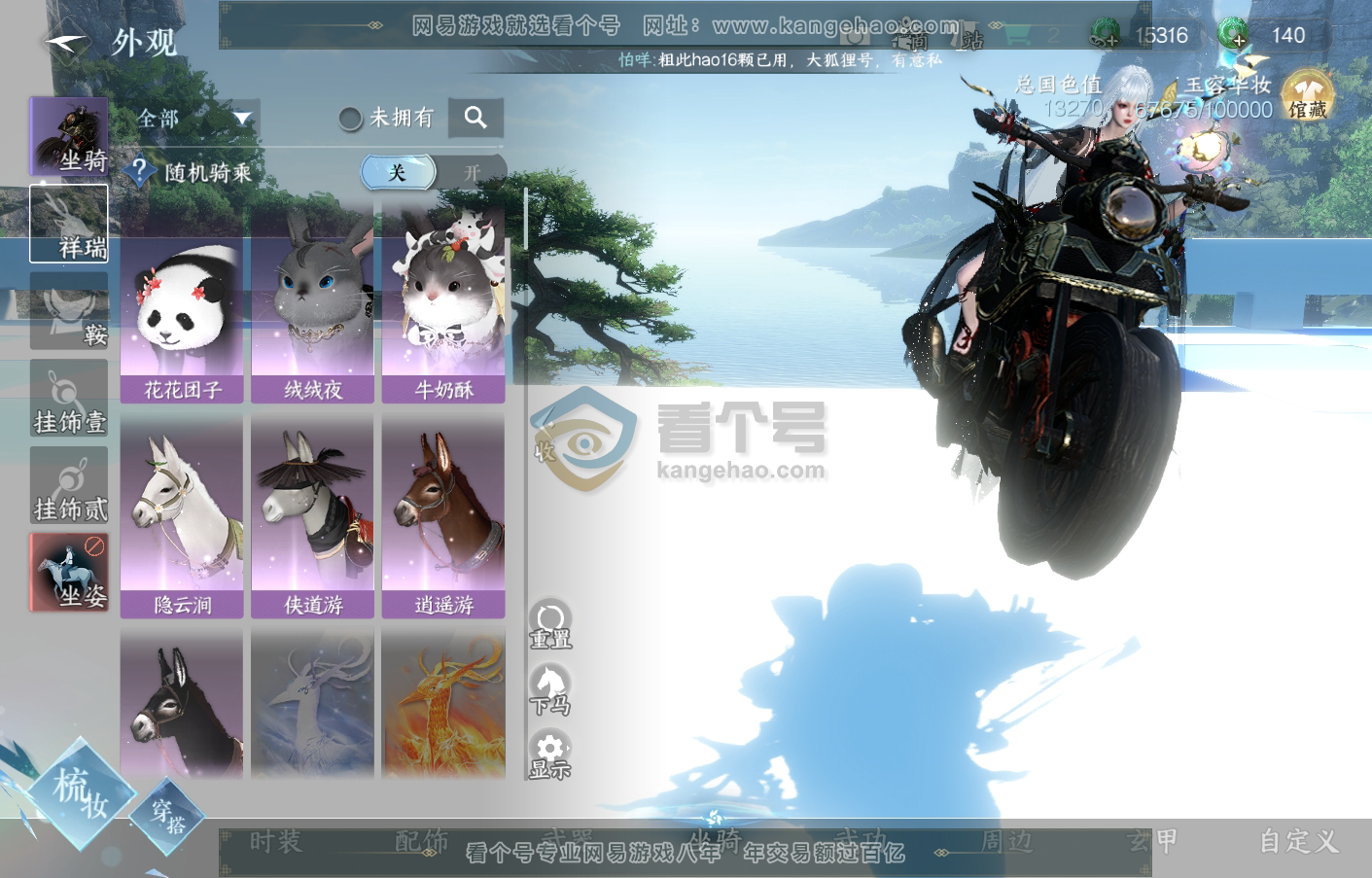Open the 挂饰壹 accessory slot

[69, 399]
